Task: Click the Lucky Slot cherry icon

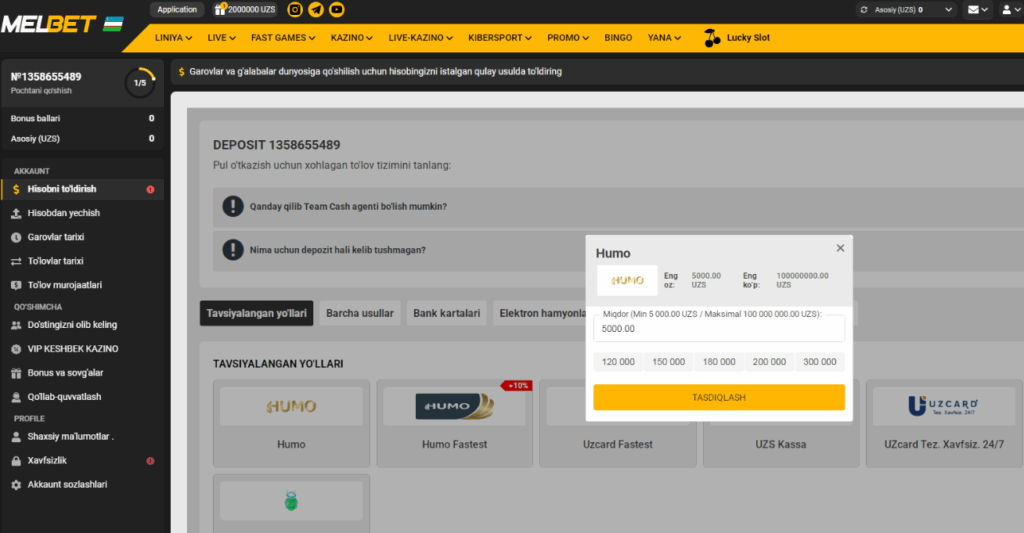Action: 711,38
